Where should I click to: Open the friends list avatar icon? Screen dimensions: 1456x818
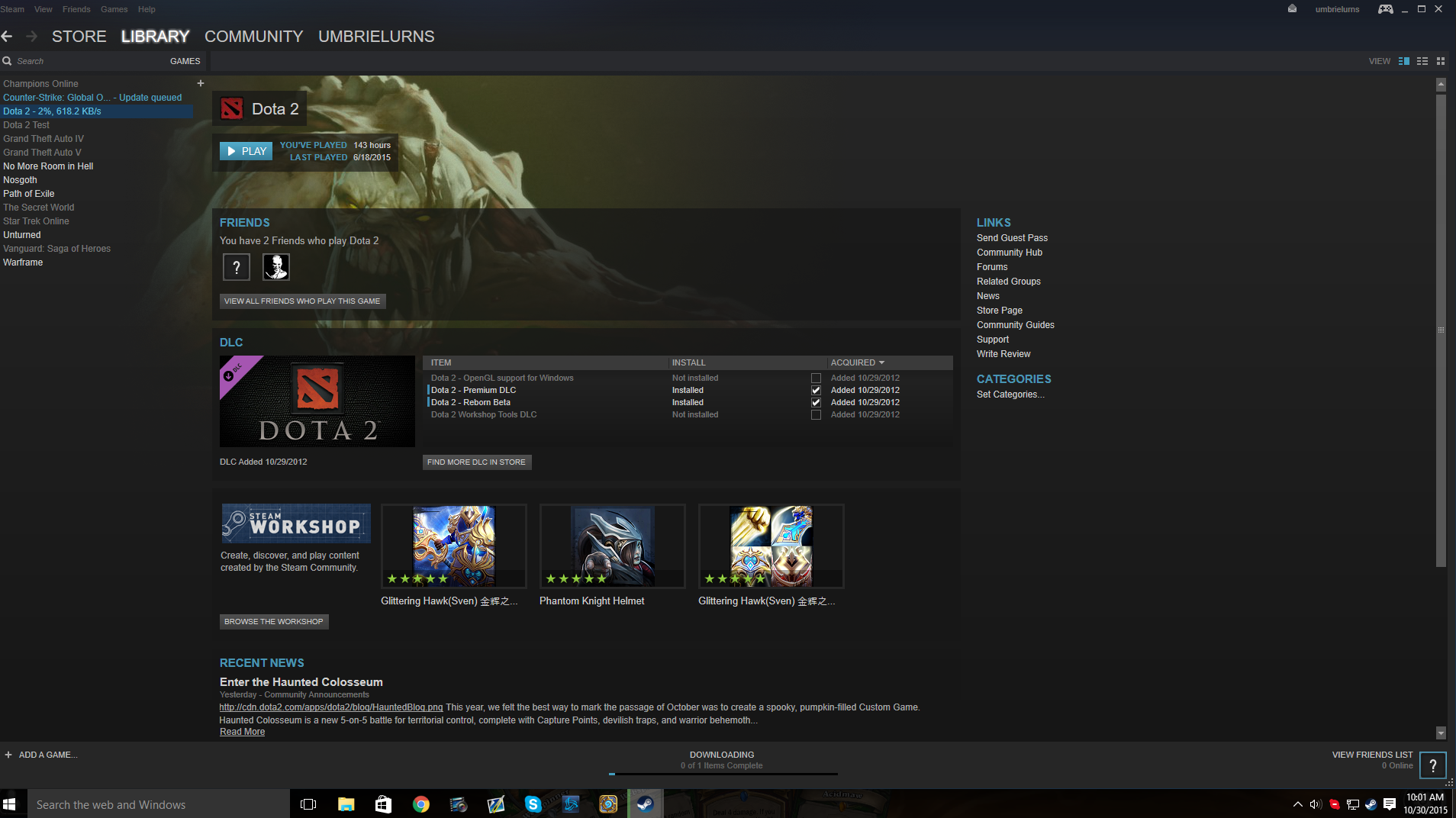(1433, 765)
